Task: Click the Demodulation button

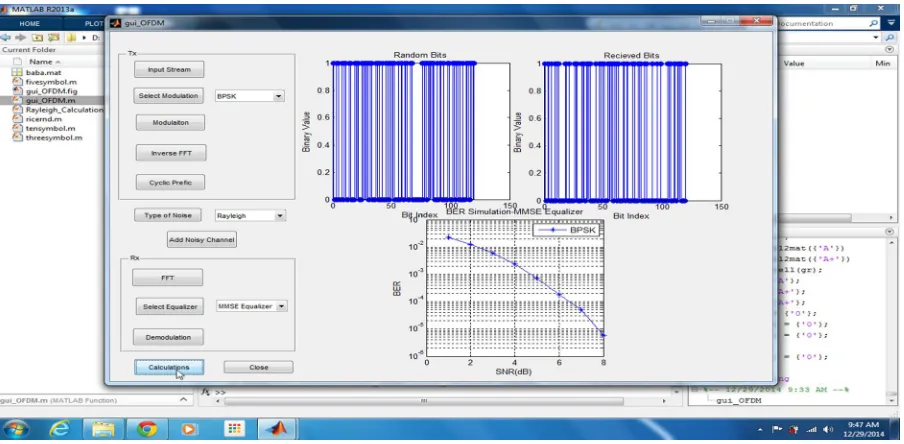Action: point(168,337)
